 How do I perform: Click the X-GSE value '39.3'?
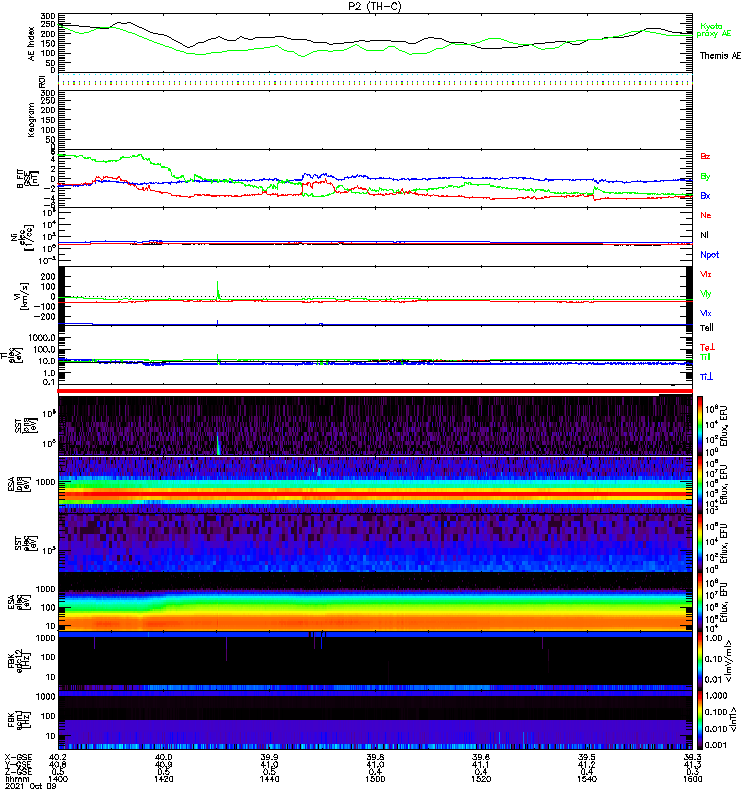[692, 757]
